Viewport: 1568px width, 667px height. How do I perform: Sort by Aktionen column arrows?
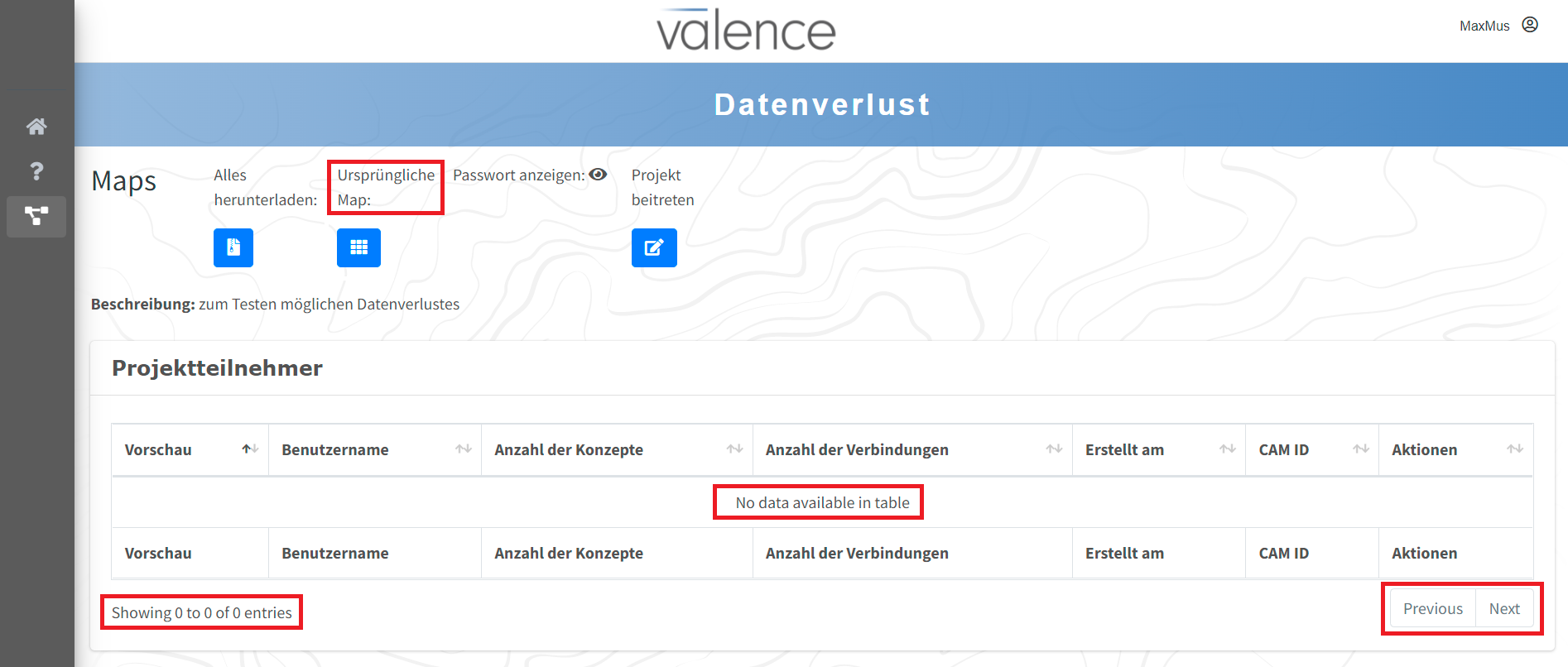pos(1515,449)
